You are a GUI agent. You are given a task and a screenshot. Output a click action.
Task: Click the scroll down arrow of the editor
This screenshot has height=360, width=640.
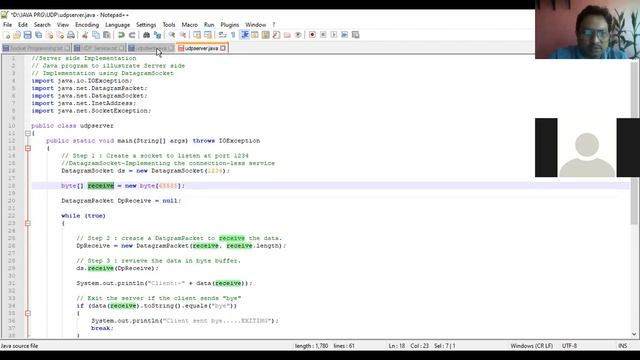point(634,334)
